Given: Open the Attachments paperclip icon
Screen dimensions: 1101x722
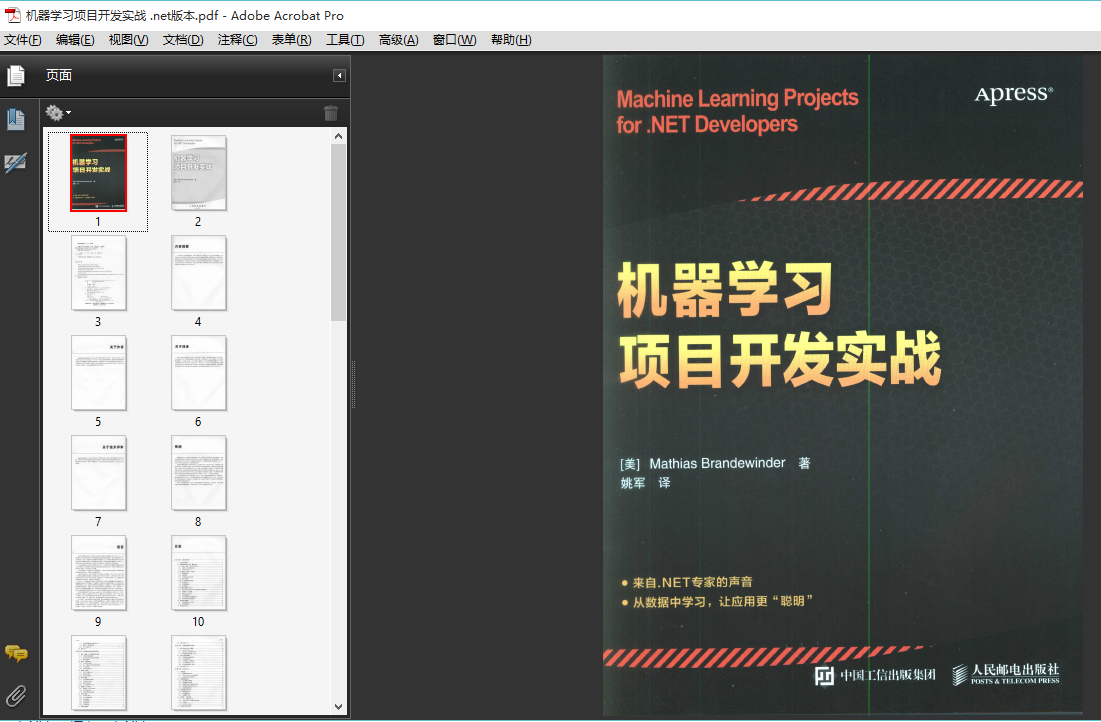Looking at the screenshot, I should click(15, 695).
